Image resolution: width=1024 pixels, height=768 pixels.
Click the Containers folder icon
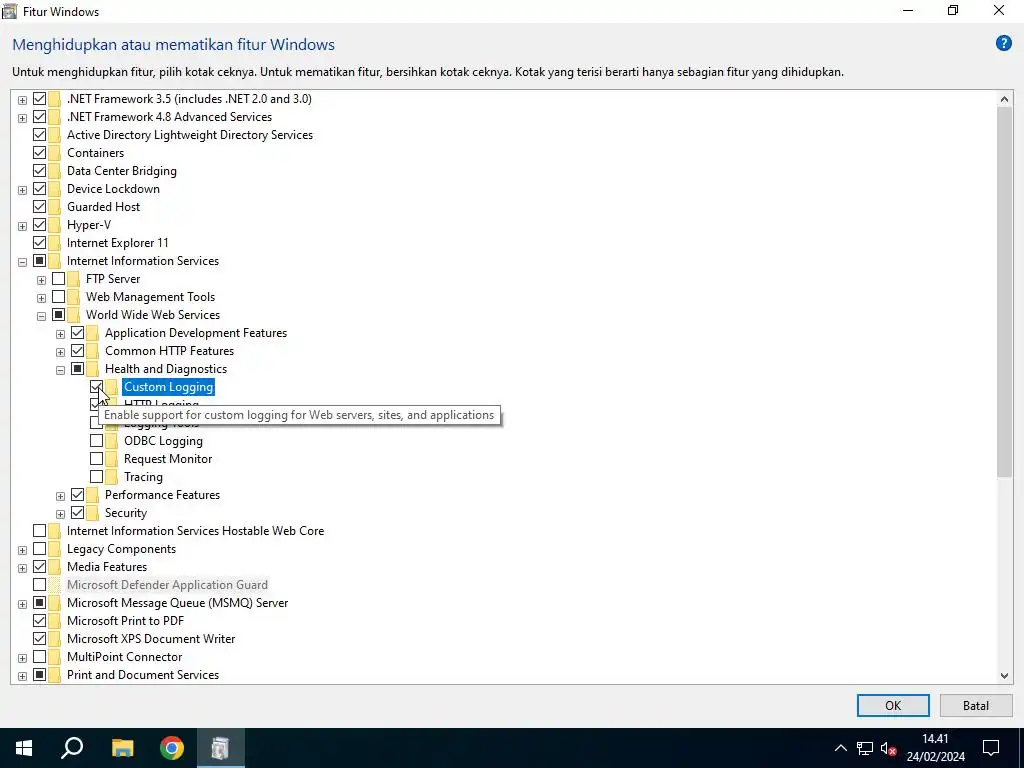point(55,153)
